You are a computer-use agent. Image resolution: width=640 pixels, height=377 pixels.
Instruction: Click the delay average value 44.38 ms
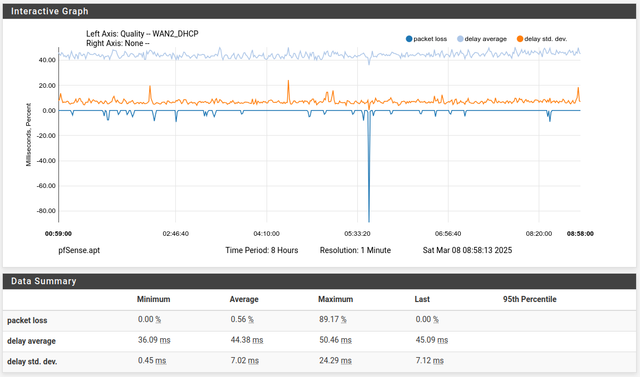(x=247, y=340)
